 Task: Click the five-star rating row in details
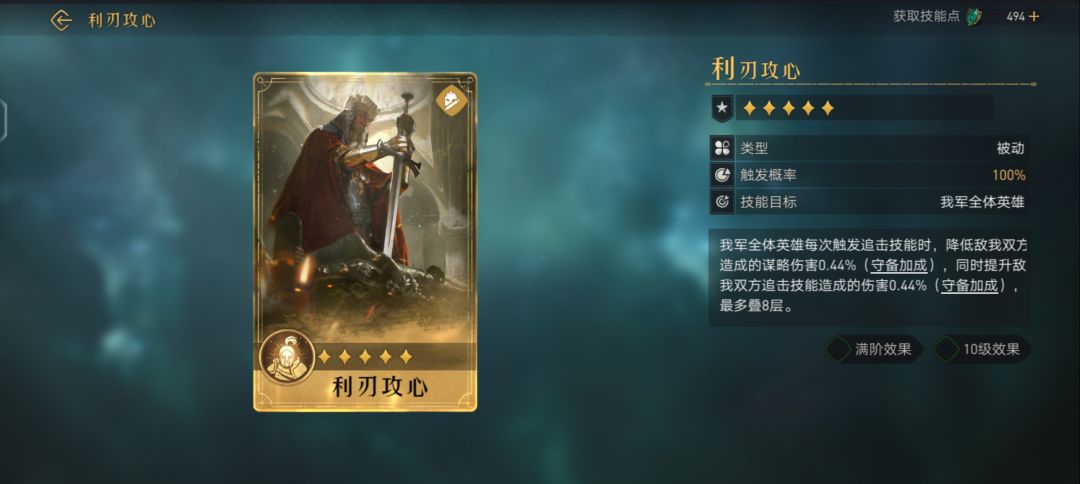(x=789, y=108)
